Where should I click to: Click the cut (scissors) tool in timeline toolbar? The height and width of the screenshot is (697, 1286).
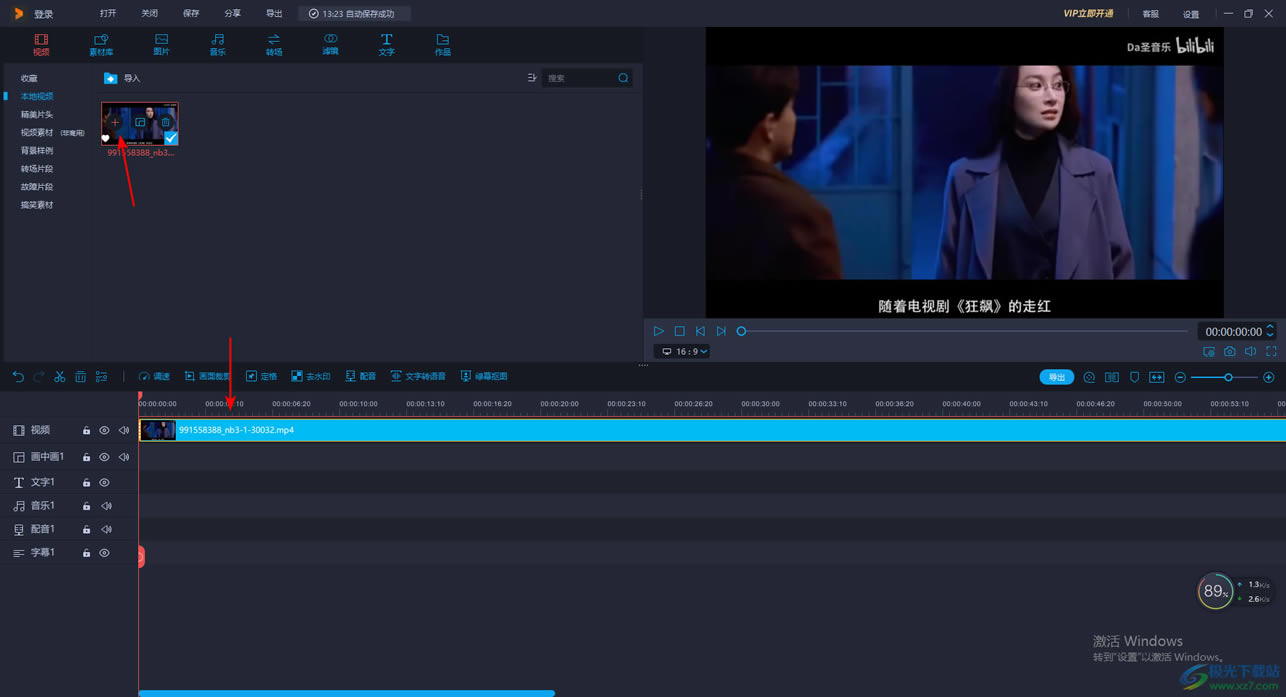pos(60,377)
